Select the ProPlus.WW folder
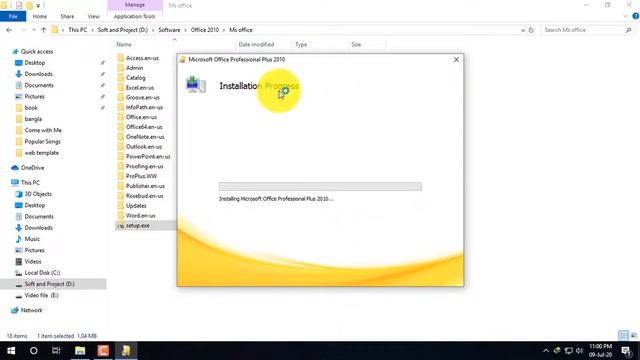Screen dimensions: 640x360 (141, 176)
